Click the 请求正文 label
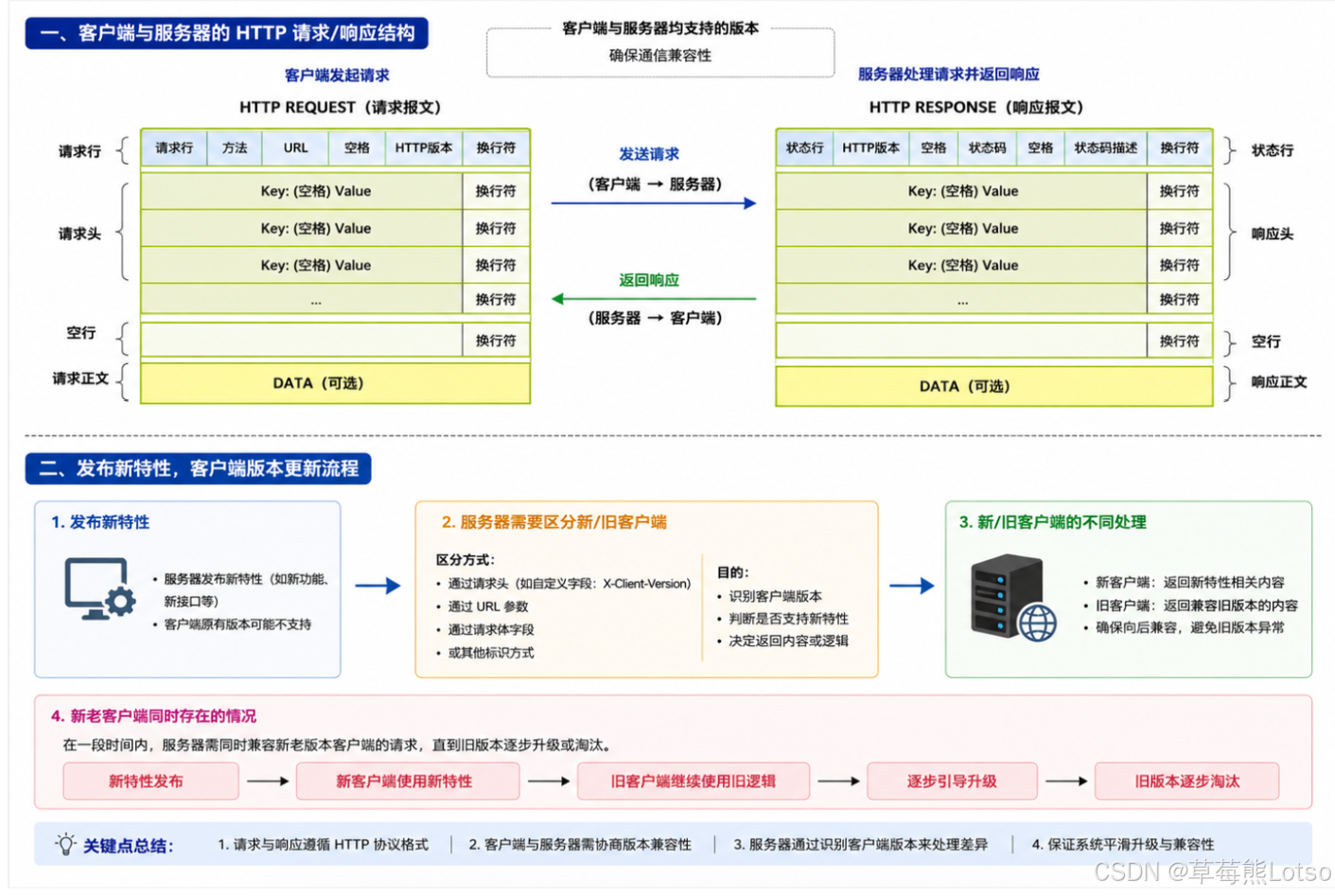Screen dimensions: 1335x896 coord(80,378)
